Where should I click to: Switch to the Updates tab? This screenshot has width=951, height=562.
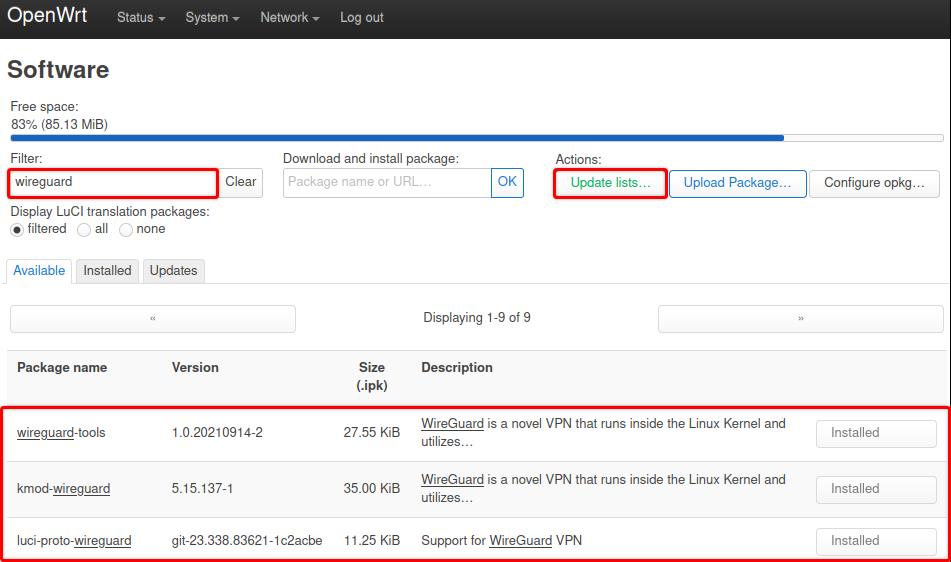pos(173,271)
